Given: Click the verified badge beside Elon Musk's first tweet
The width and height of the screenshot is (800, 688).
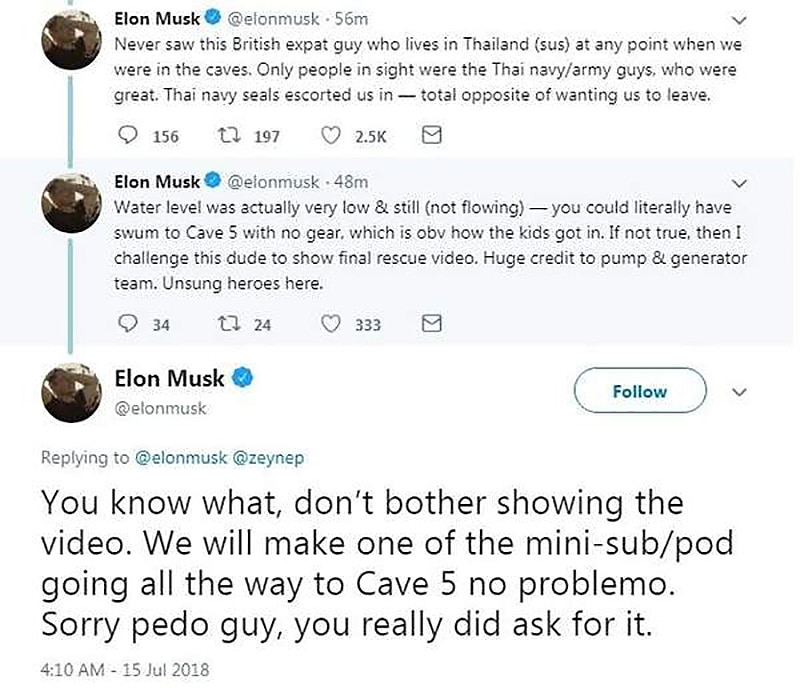Looking at the screenshot, I should 212,17.
